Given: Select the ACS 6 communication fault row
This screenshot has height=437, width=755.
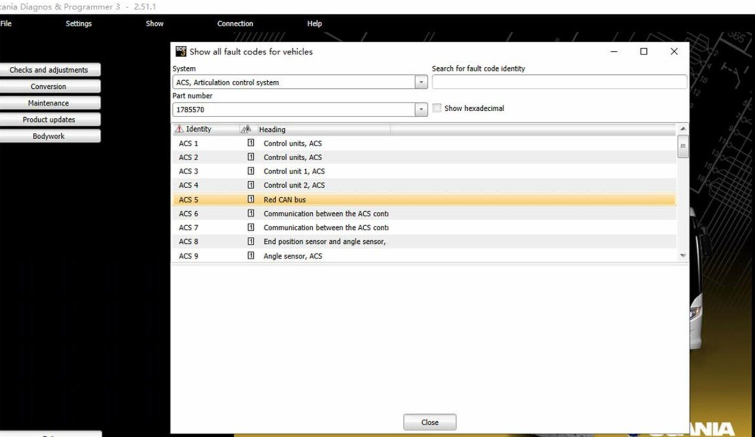Looking at the screenshot, I should coord(420,213).
